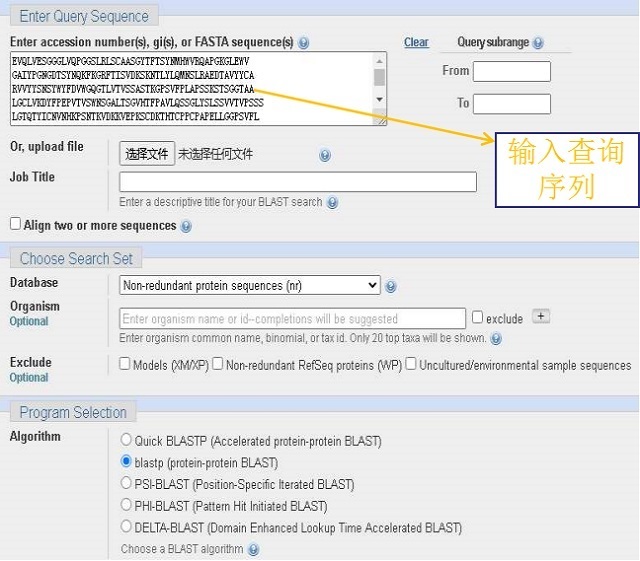Viewport: 640px width, 561px height.
Task: Click the sequence box scroll down arrow
Action: (x=379, y=99)
